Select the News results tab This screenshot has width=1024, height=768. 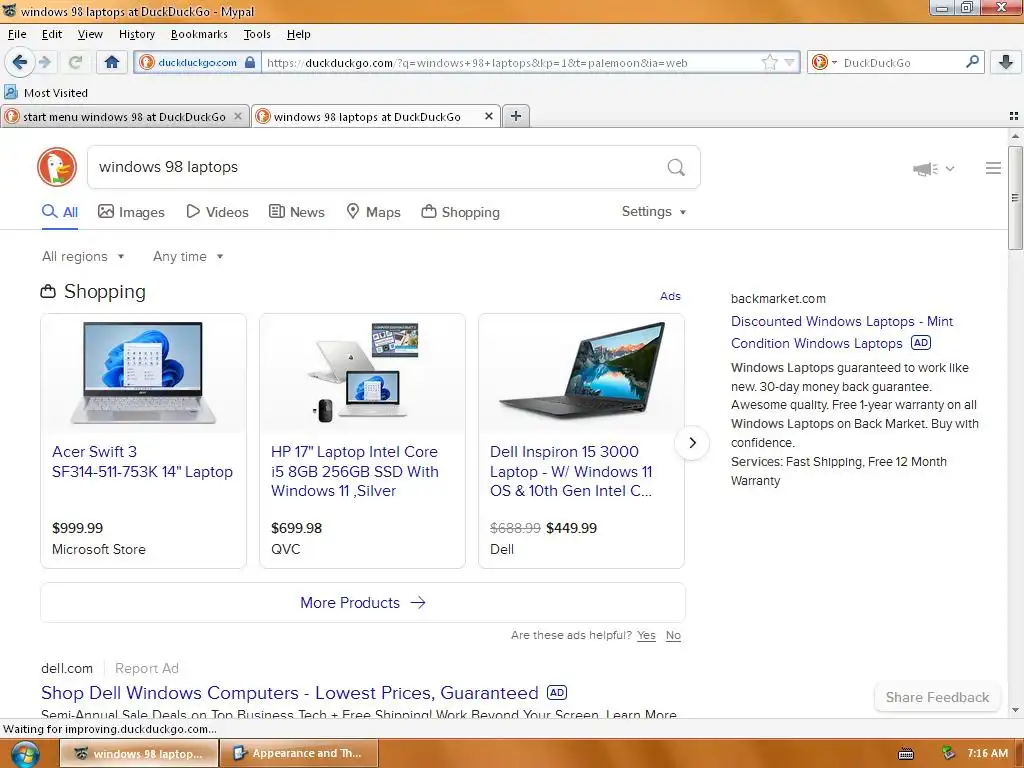coord(297,212)
